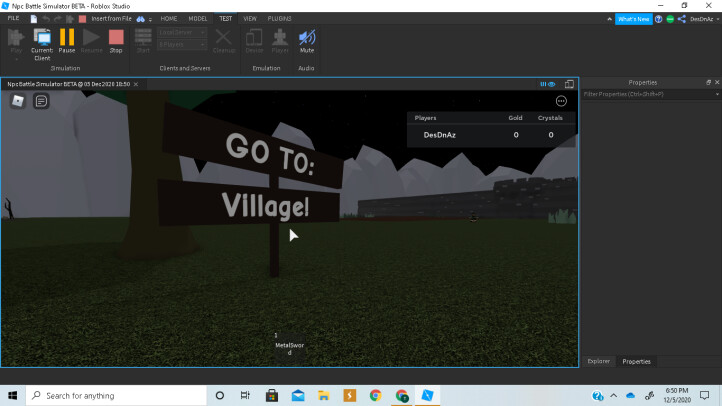Switch to the MODEL ribbon tab
The width and height of the screenshot is (722, 406).
[x=198, y=18]
